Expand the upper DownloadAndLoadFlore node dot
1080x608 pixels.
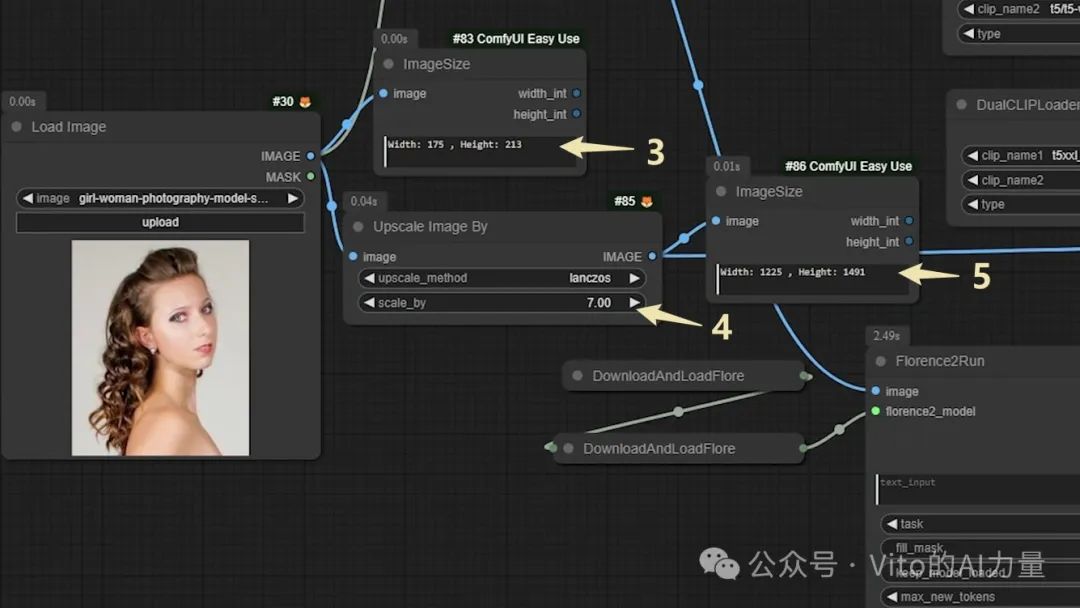[577, 376]
